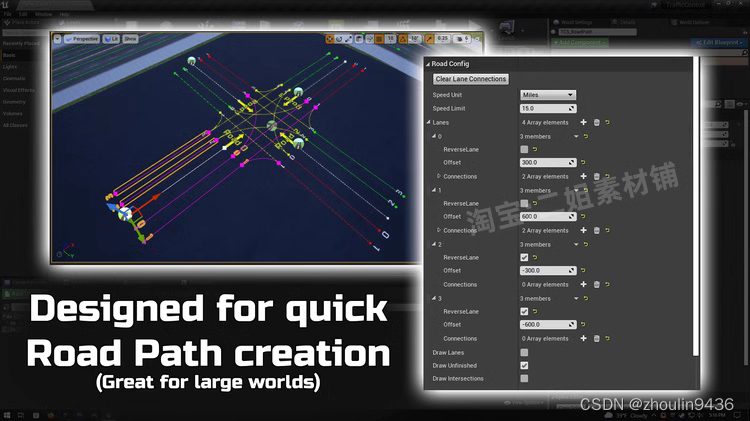
Task: Click the lane 0 Offset 300.0 field
Action: click(548, 163)
